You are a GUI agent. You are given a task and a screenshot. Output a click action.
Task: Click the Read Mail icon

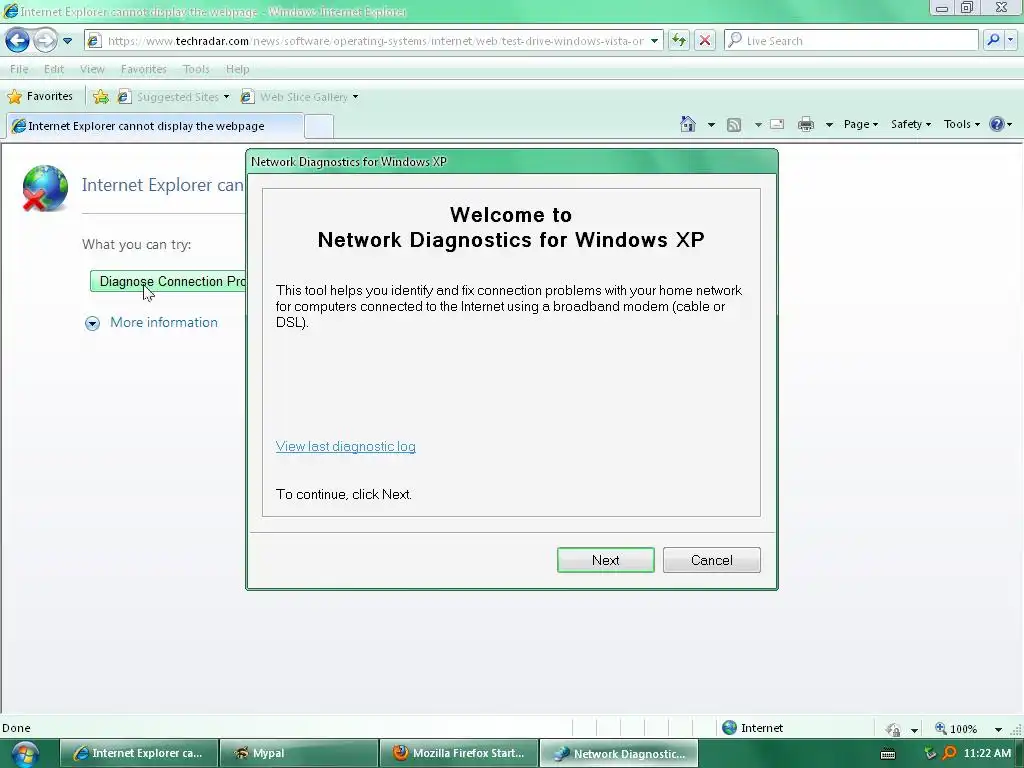pos(777,124)
